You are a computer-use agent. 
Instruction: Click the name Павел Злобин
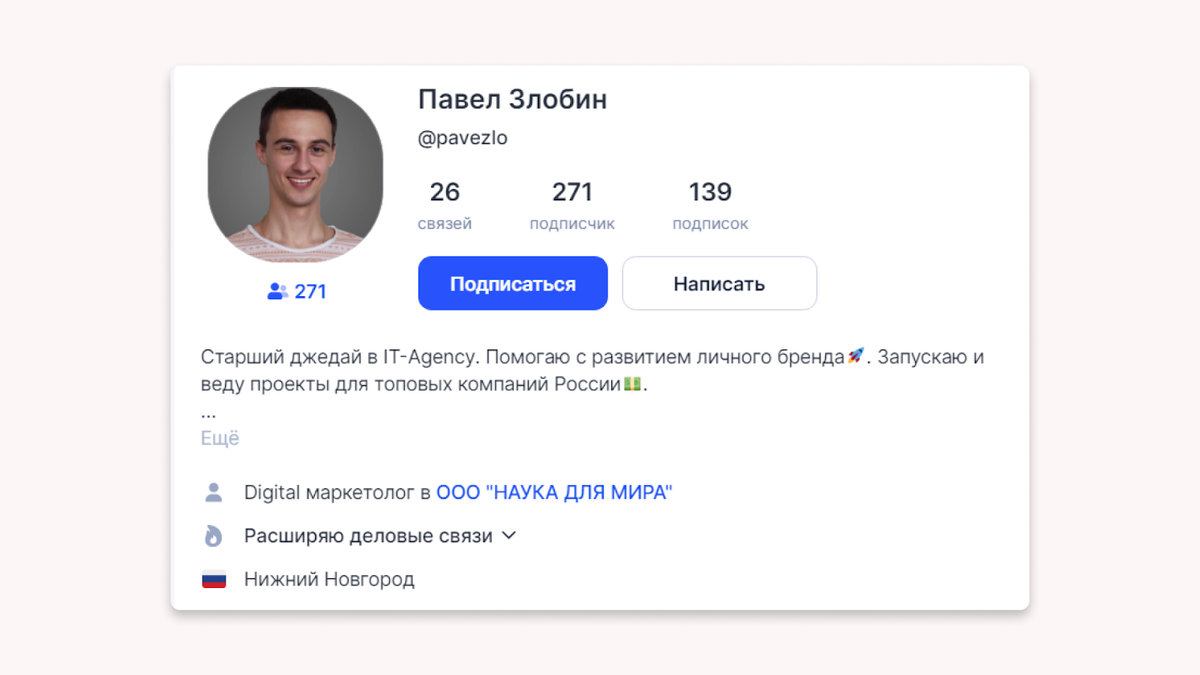[x=512, y=99]
